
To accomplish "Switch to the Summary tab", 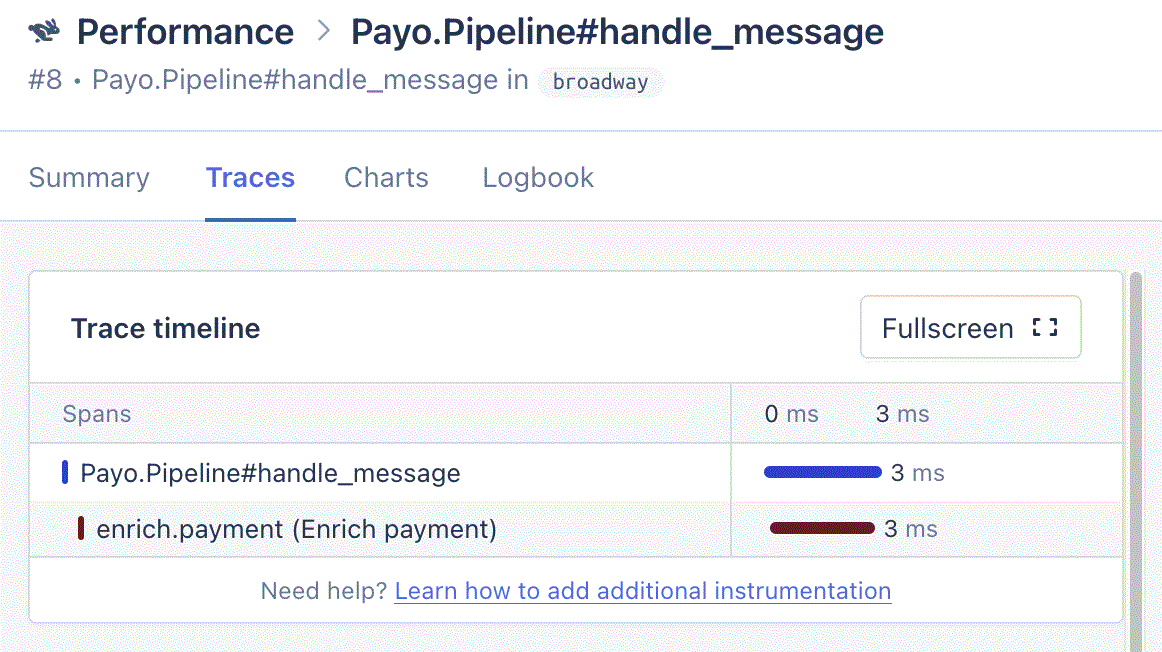I will (89, 178).
